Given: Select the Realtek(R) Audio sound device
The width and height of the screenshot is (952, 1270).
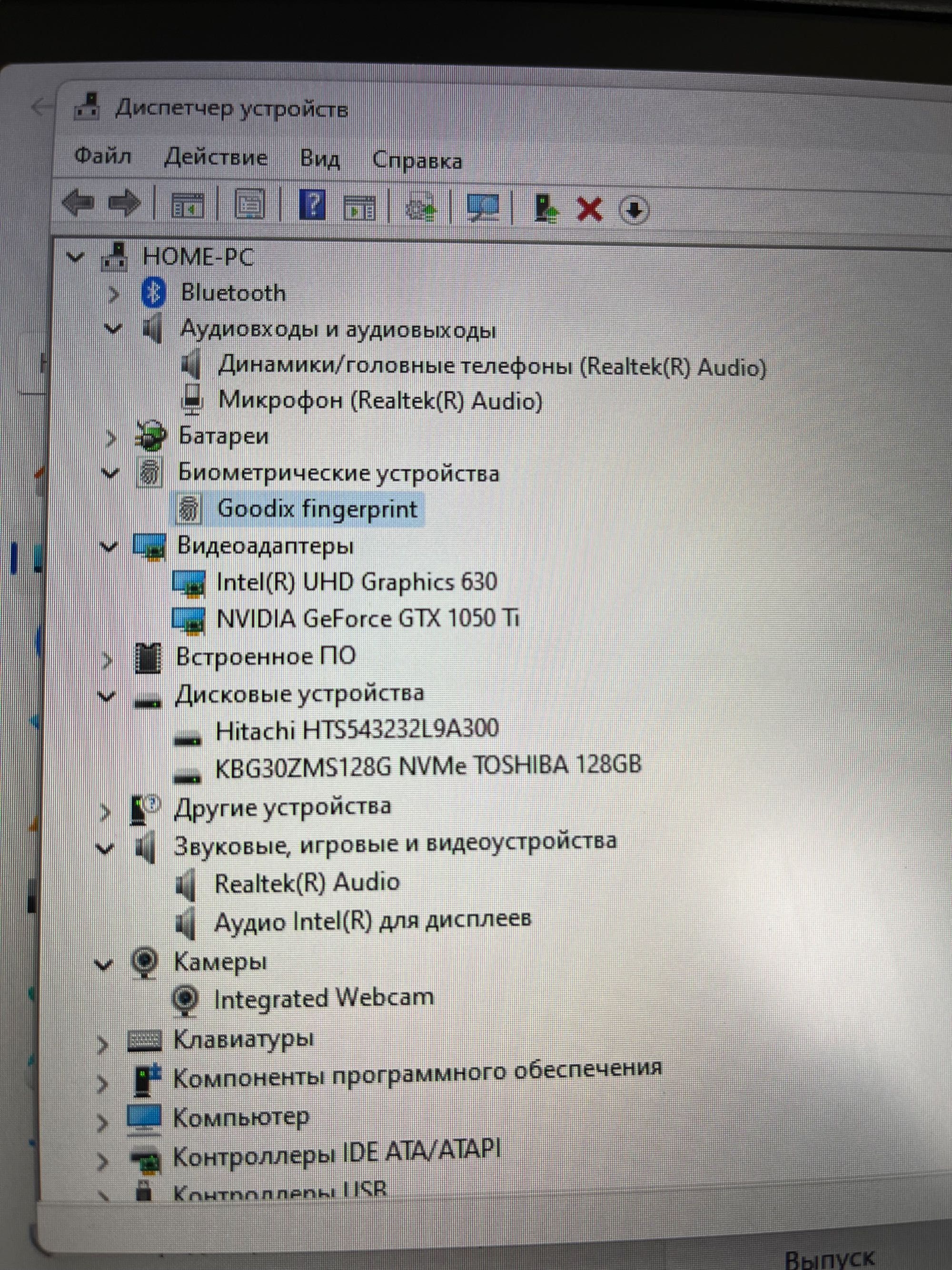Looking at the screenshot, I should point(307,882).
